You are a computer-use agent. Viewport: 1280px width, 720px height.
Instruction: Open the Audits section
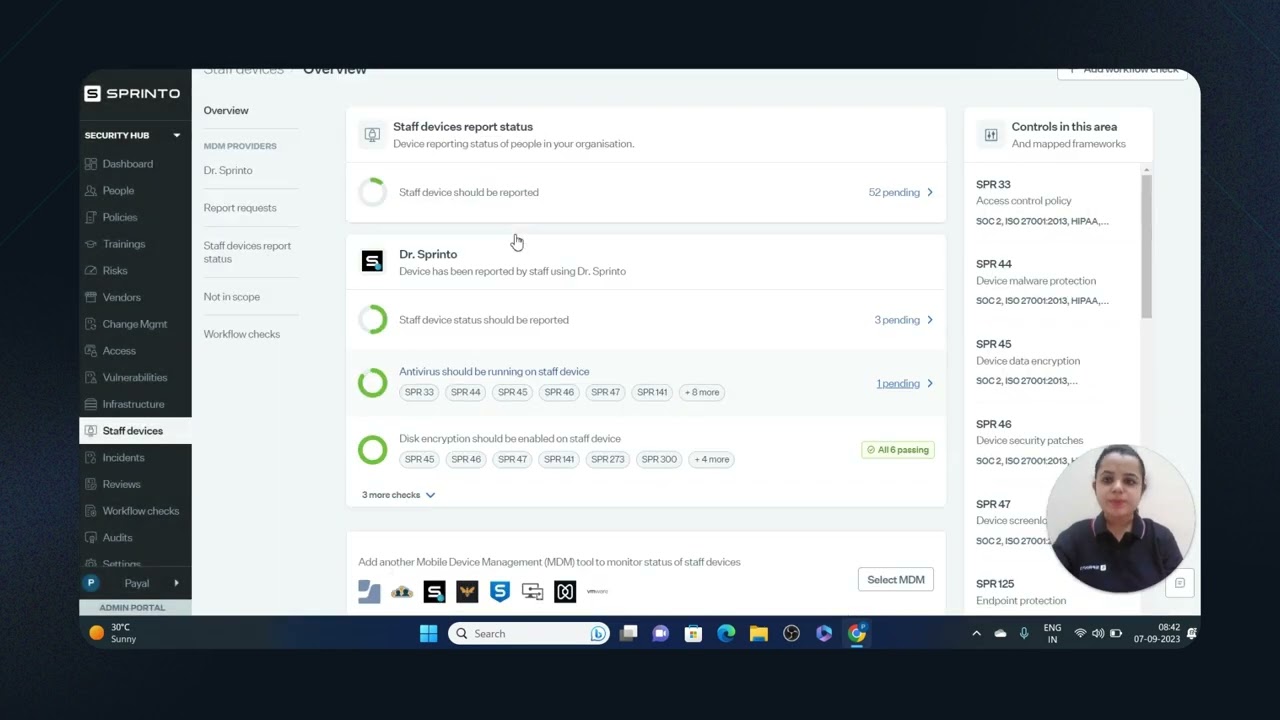117,538
